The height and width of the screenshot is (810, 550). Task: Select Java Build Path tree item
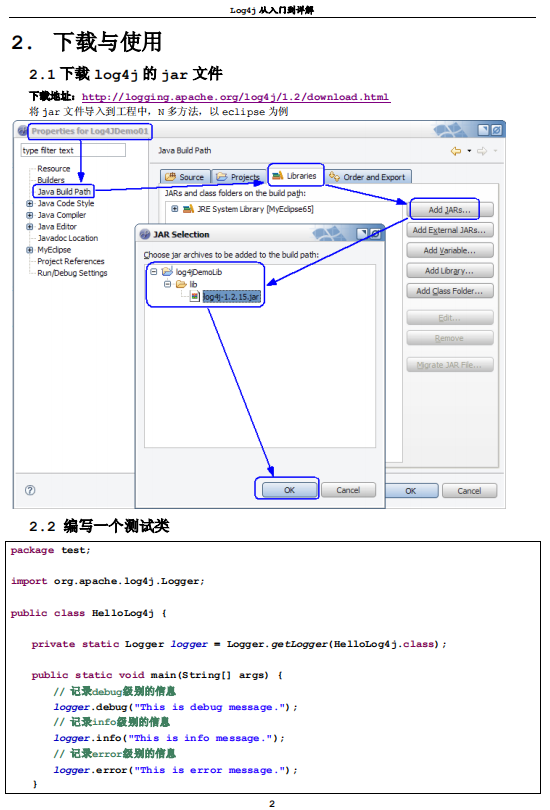point(64,192)
